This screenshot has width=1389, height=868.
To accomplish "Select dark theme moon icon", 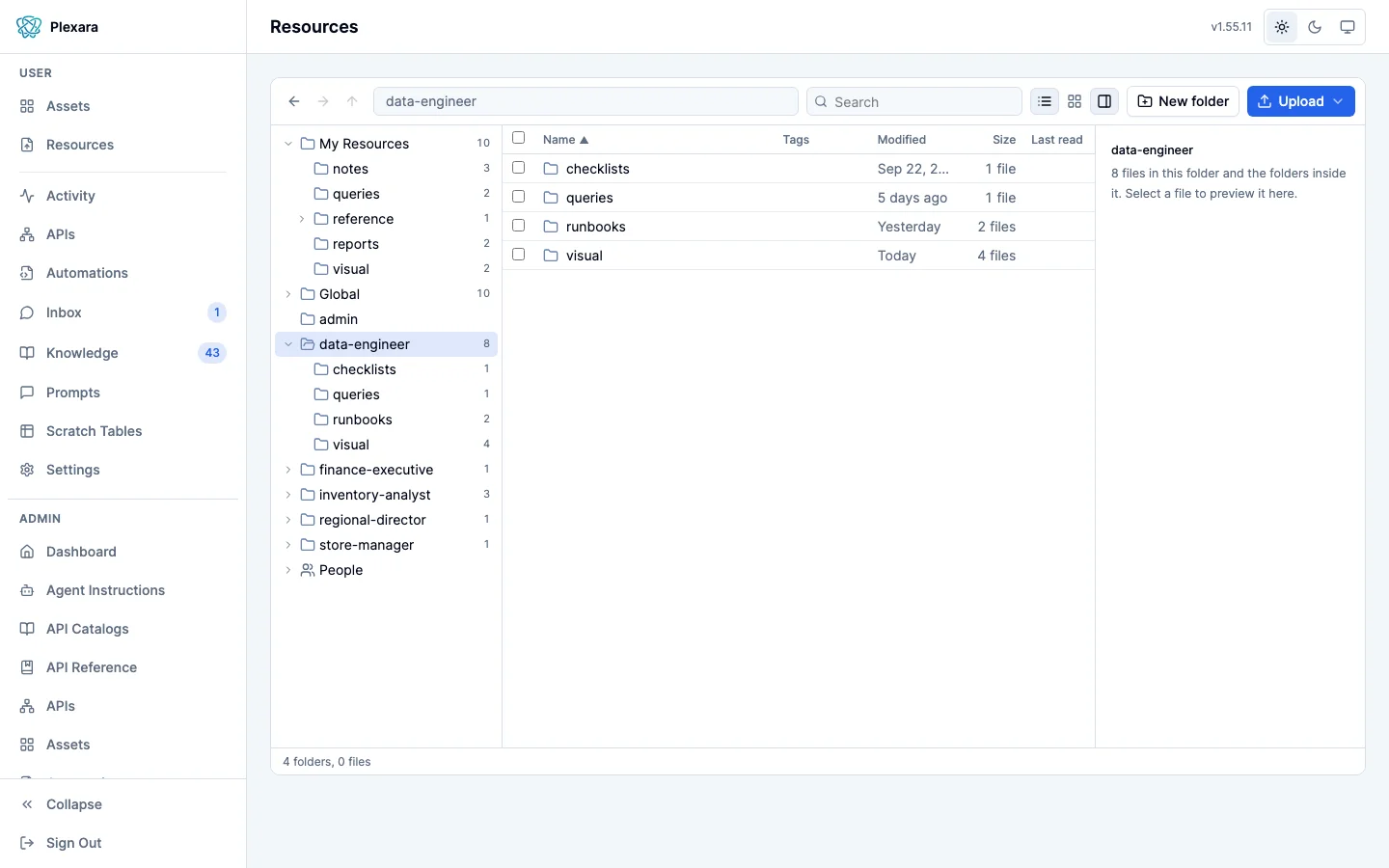I will [x=1315, y=27].
